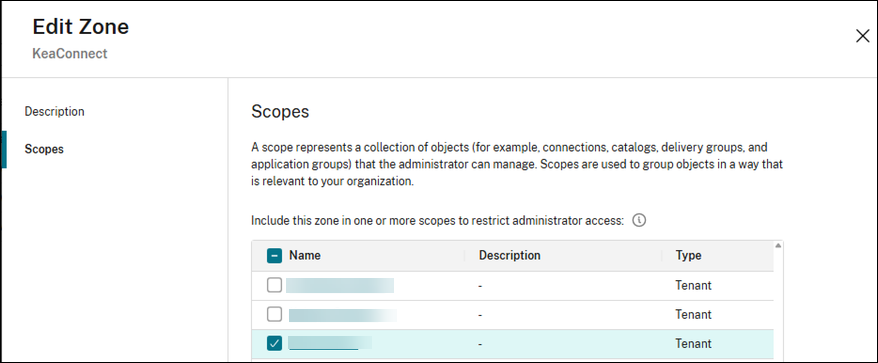Click the KeaConnect zone name subtitle
The width and height of the screenshot is (878, 363).
coord(70,54)
